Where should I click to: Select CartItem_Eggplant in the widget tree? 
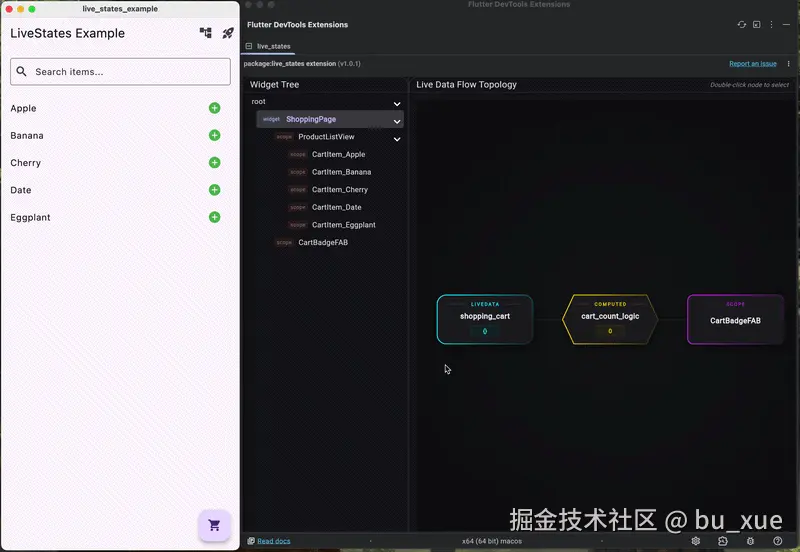click(343, 224)
